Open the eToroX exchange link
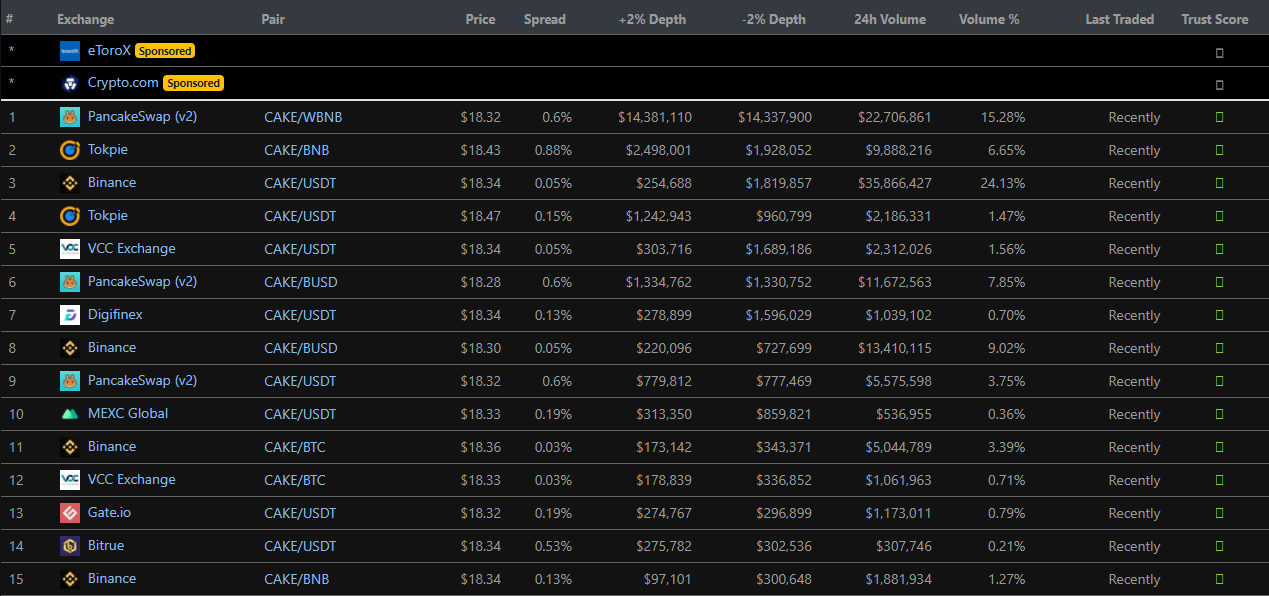Image resolution: width=1269 pixels, height=596 pixels. [109, 50]
